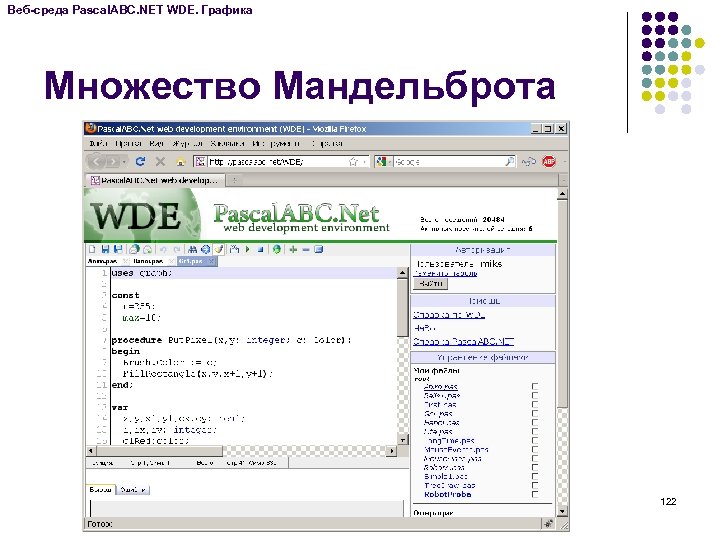
Task: Click the status bar icon in bottom-right corner
Action: 548,523
